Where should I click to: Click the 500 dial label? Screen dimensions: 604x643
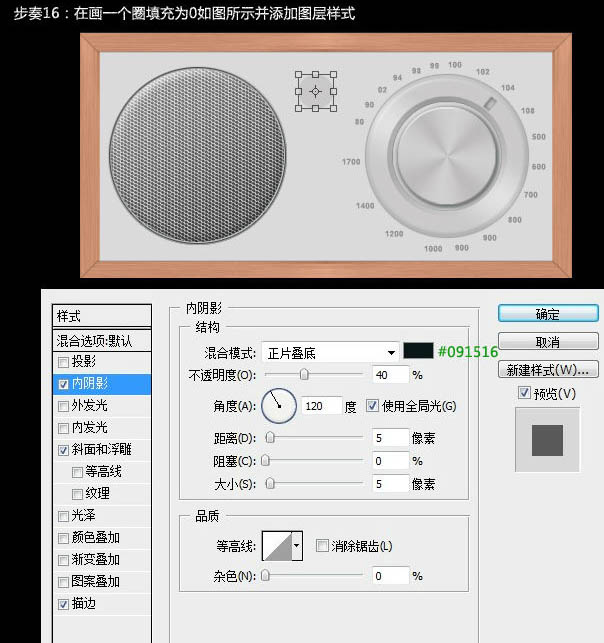click(538, 137)
